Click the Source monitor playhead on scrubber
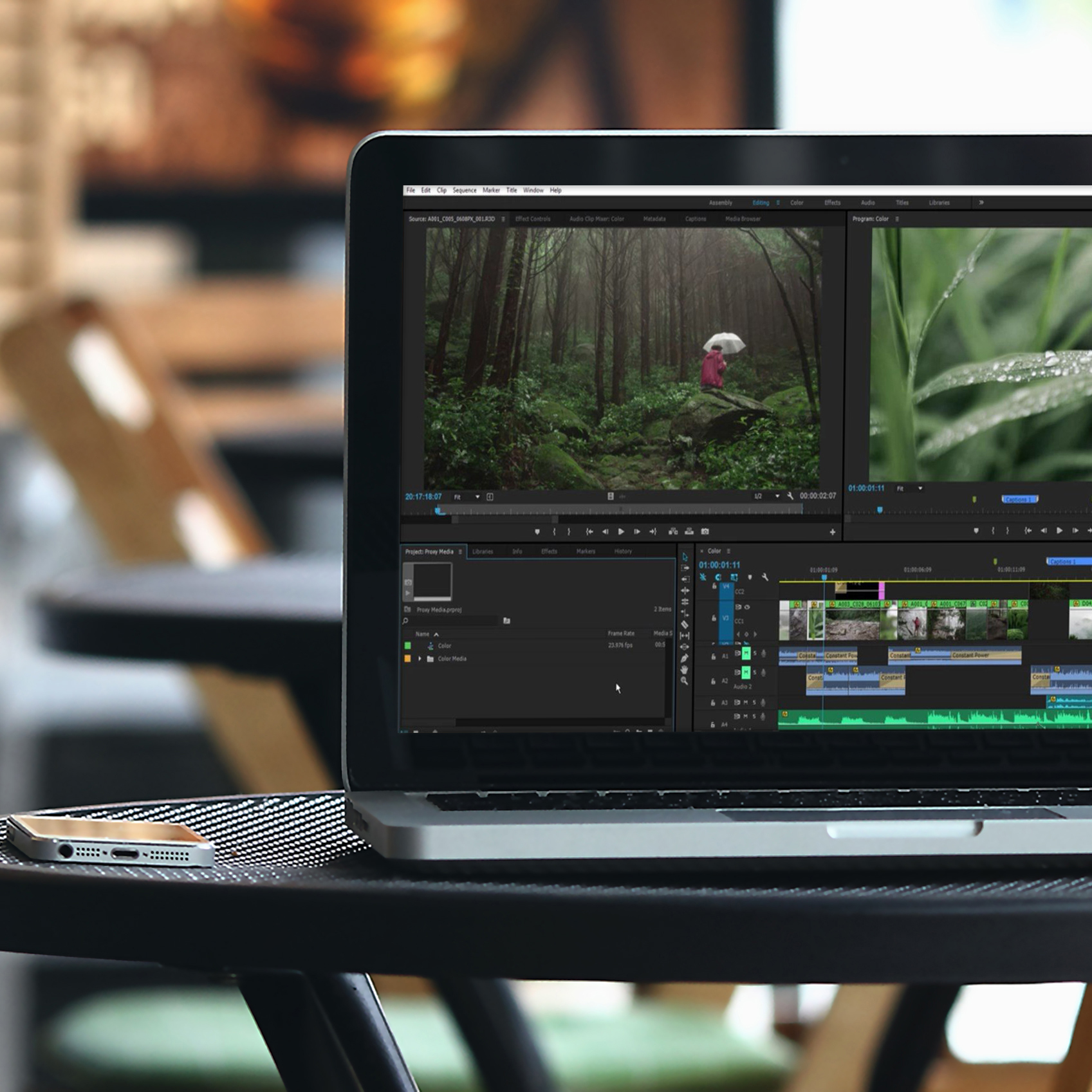The image size is (1092, 1092). (x=438, y=511)
